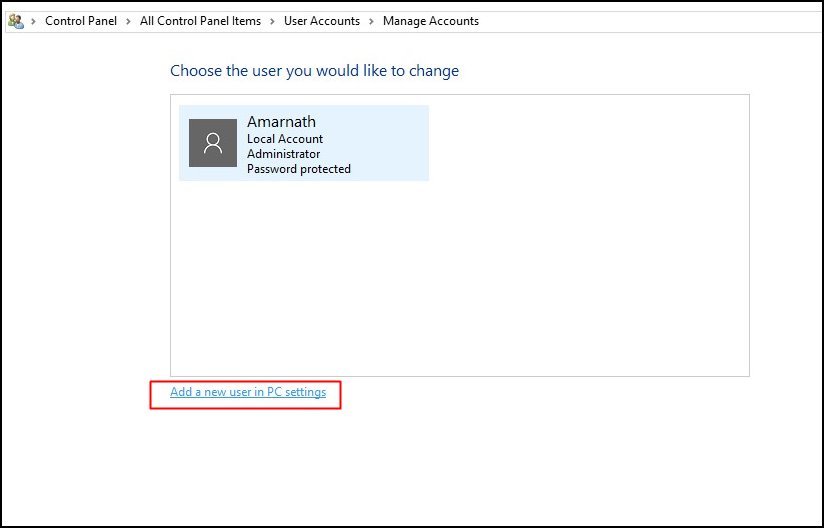Select the Manage Accounts breadcrumb
The height and width of the screenshot is (528, 824).
point(430,21)
